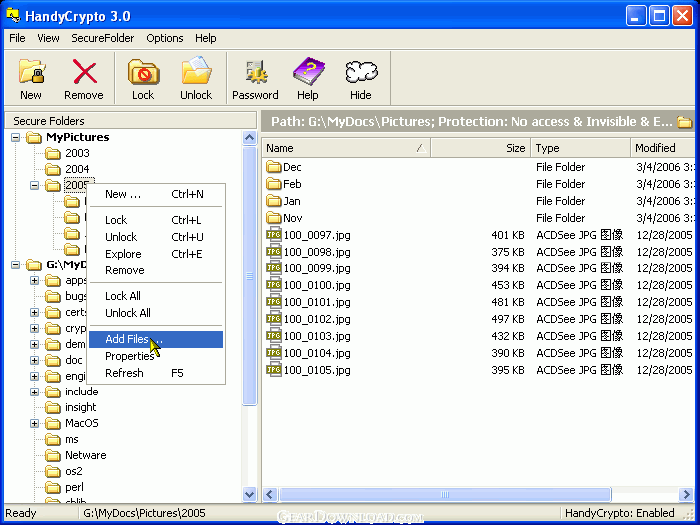Expand the doc folder tree node
Screen dimensions: 700x525
34,360
